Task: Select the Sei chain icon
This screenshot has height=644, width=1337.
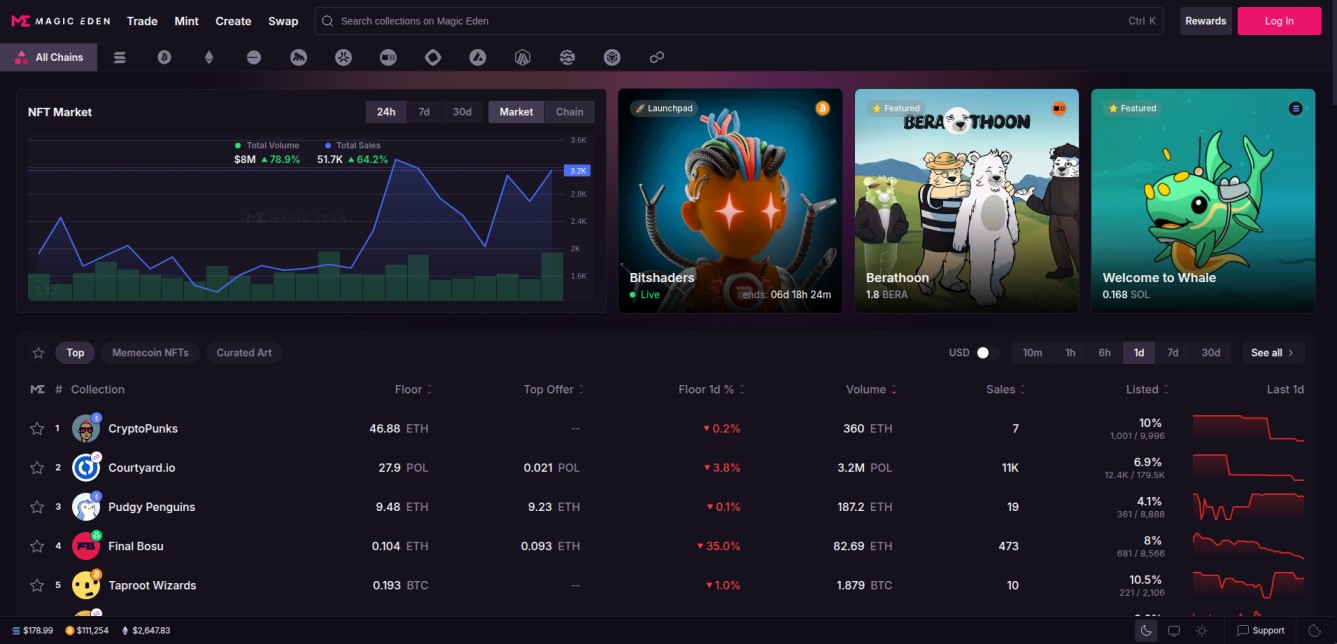Action: (x=567, y=58)
